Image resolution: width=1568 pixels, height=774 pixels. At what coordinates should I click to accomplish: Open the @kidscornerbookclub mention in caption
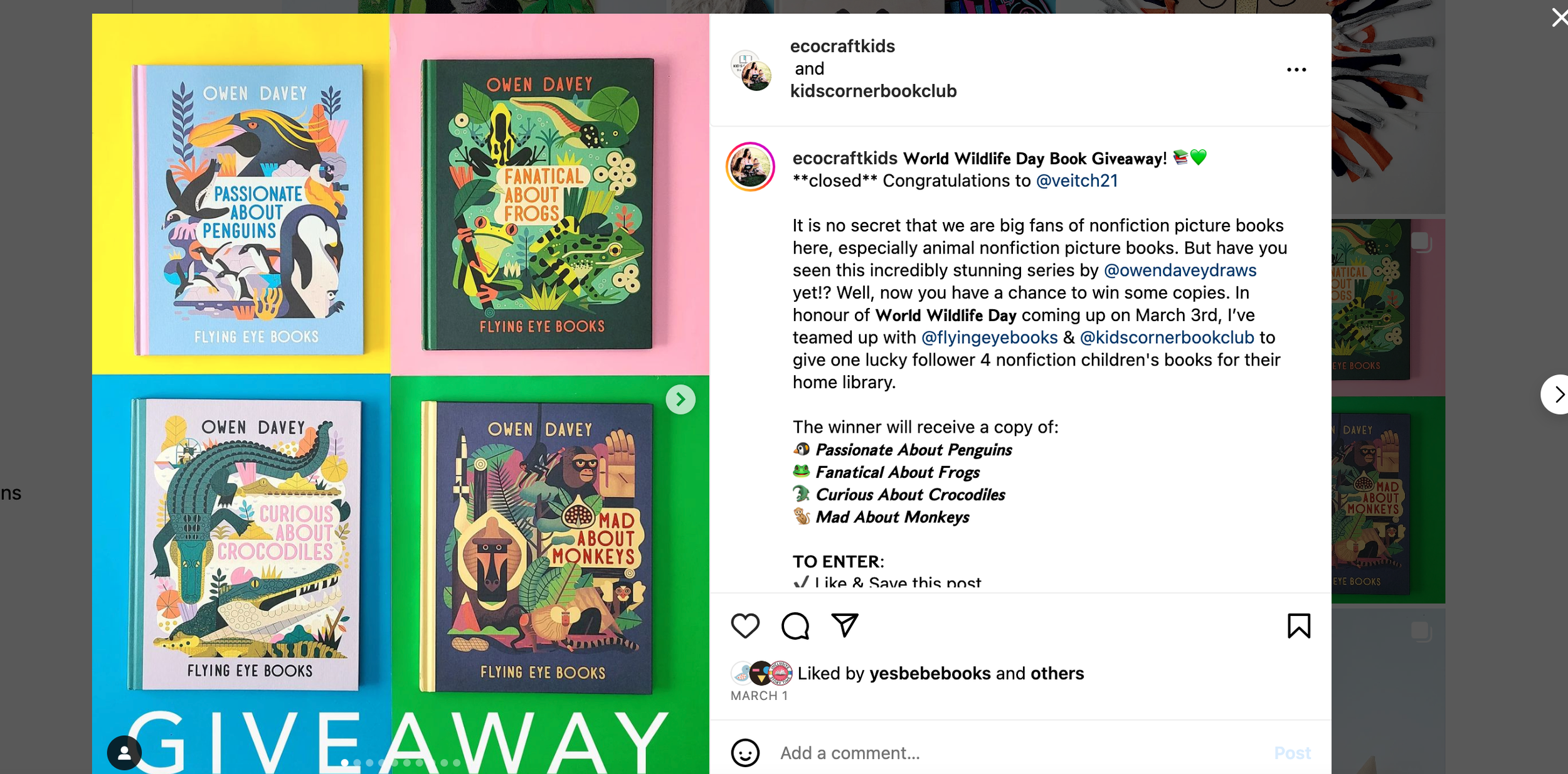(x=1167, y=337)
